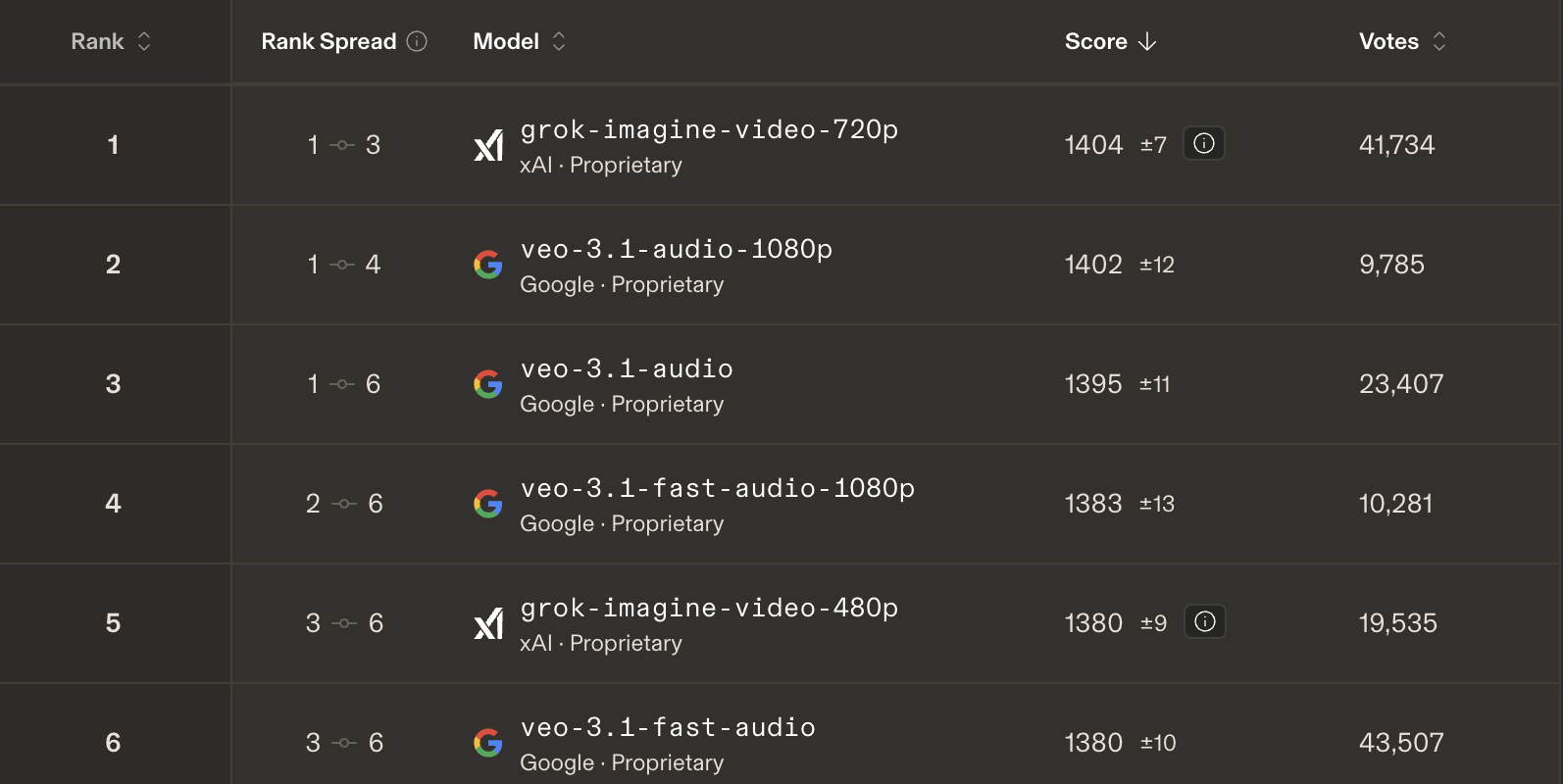Select the grok-imagine-video-480p model name
The height and width of the screenshot is (784, 1563).
click(709, 608)
